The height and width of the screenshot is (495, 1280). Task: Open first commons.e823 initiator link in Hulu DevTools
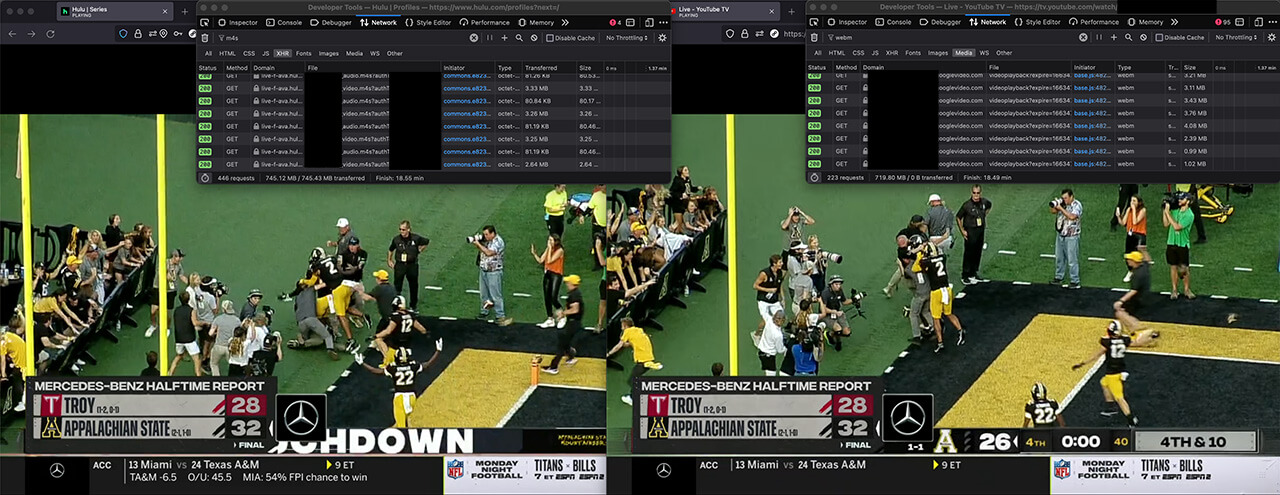click(x=467, y=75)
